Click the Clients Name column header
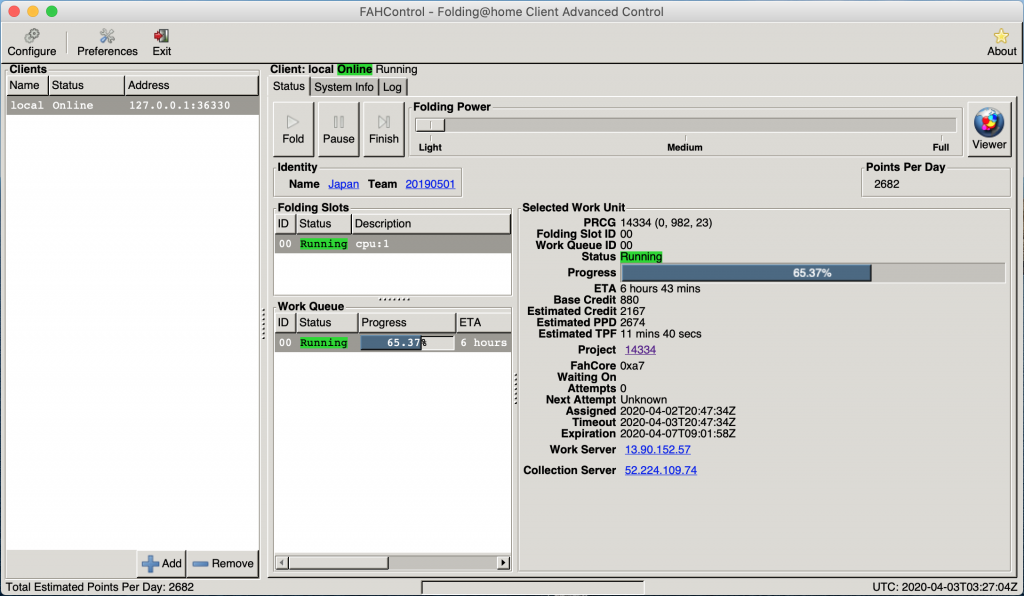Image resolution: width=1024 pixels, height=596 pixels. point(27,86)
